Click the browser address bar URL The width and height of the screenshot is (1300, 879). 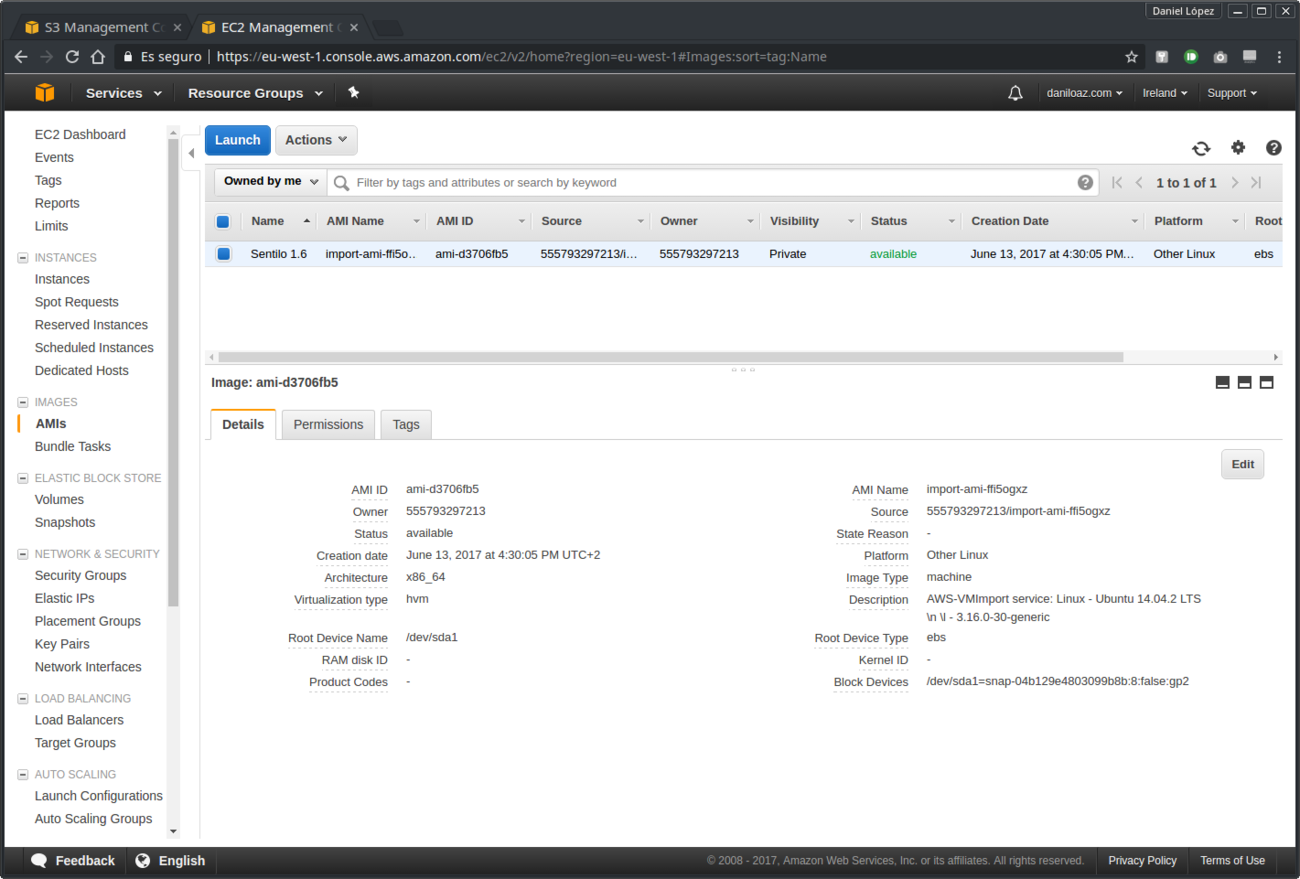(521, 57)
